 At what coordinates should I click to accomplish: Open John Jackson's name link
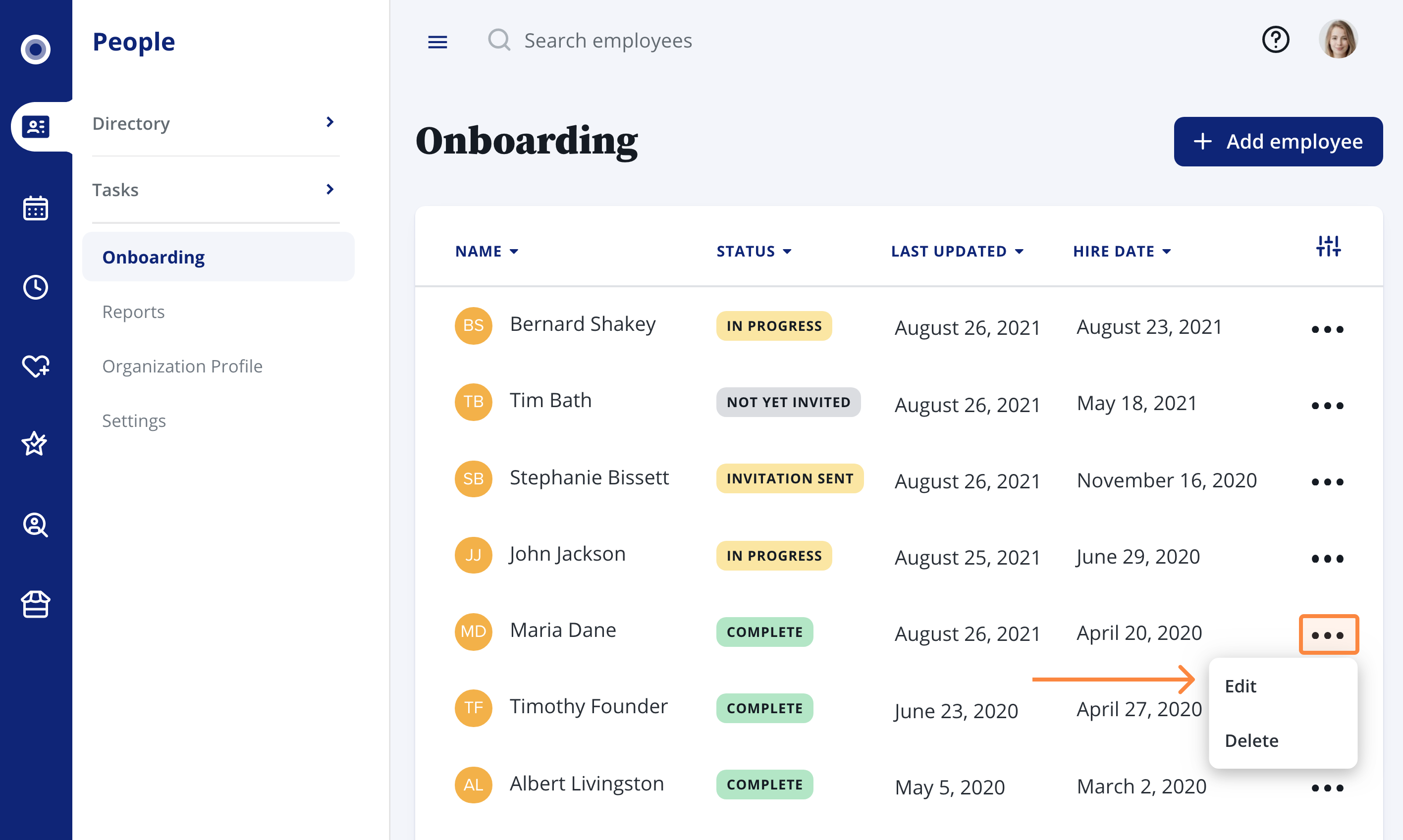[x=567, y=554]
